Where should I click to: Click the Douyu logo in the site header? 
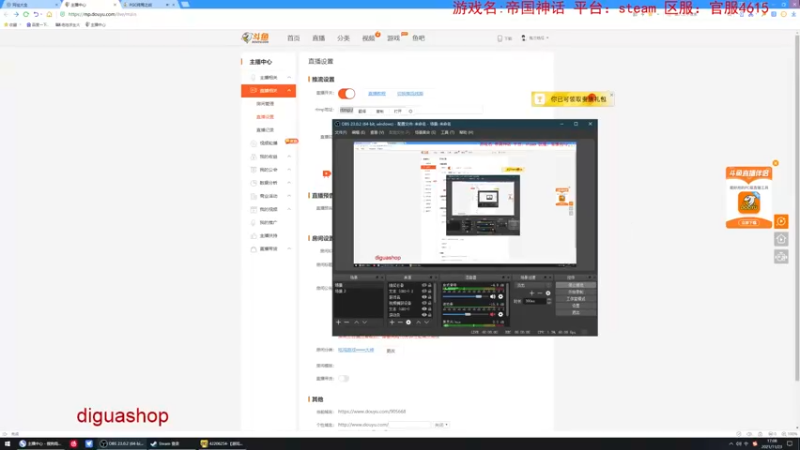255,38
